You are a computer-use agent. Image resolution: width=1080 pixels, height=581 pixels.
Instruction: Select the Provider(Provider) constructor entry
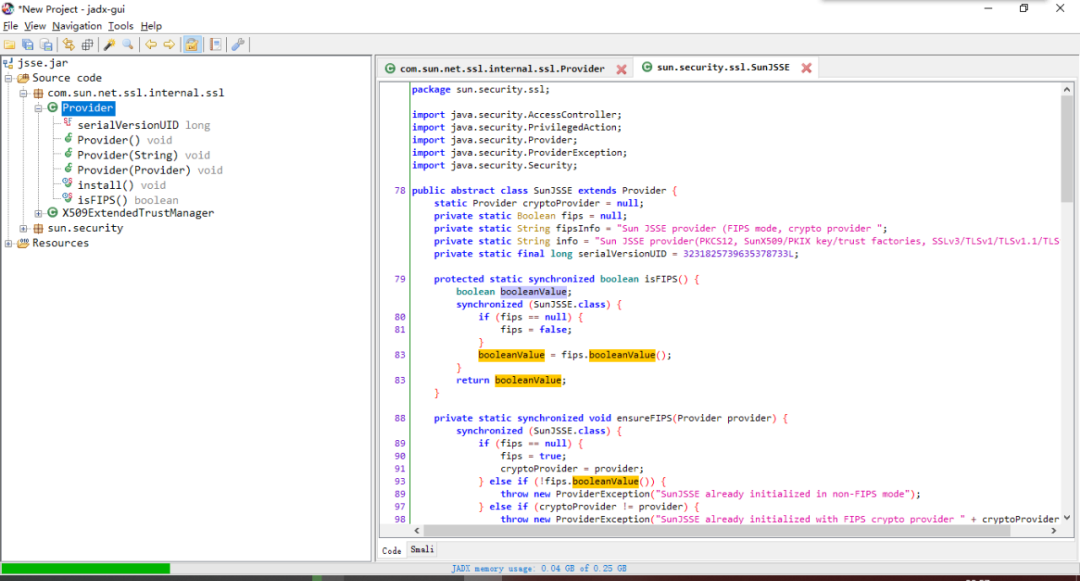(149, 170)
